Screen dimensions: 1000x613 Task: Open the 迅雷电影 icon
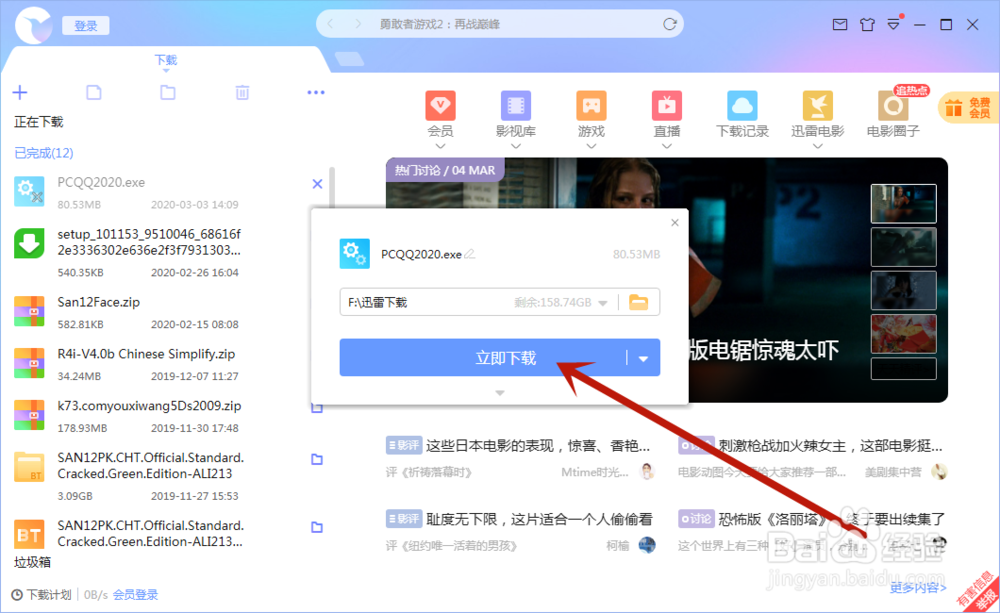[818, 106]
